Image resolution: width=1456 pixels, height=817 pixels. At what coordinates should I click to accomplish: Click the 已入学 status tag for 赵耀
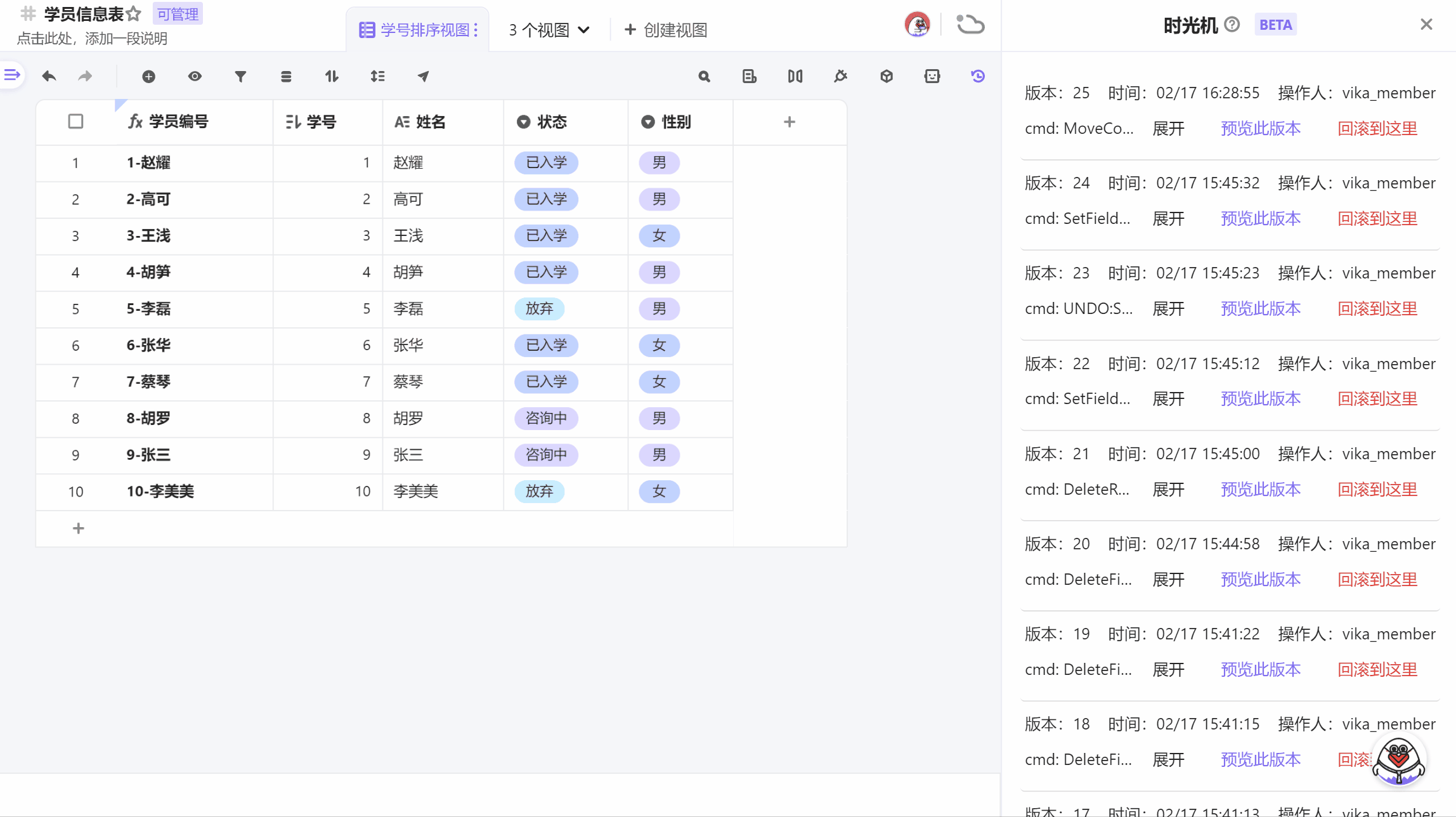pos(546,163)
